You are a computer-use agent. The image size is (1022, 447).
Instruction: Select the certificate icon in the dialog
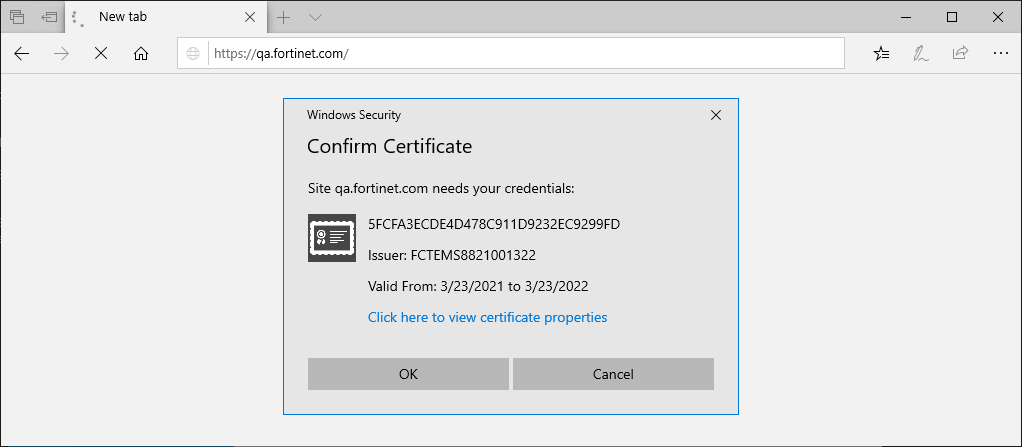pos(331,238)
